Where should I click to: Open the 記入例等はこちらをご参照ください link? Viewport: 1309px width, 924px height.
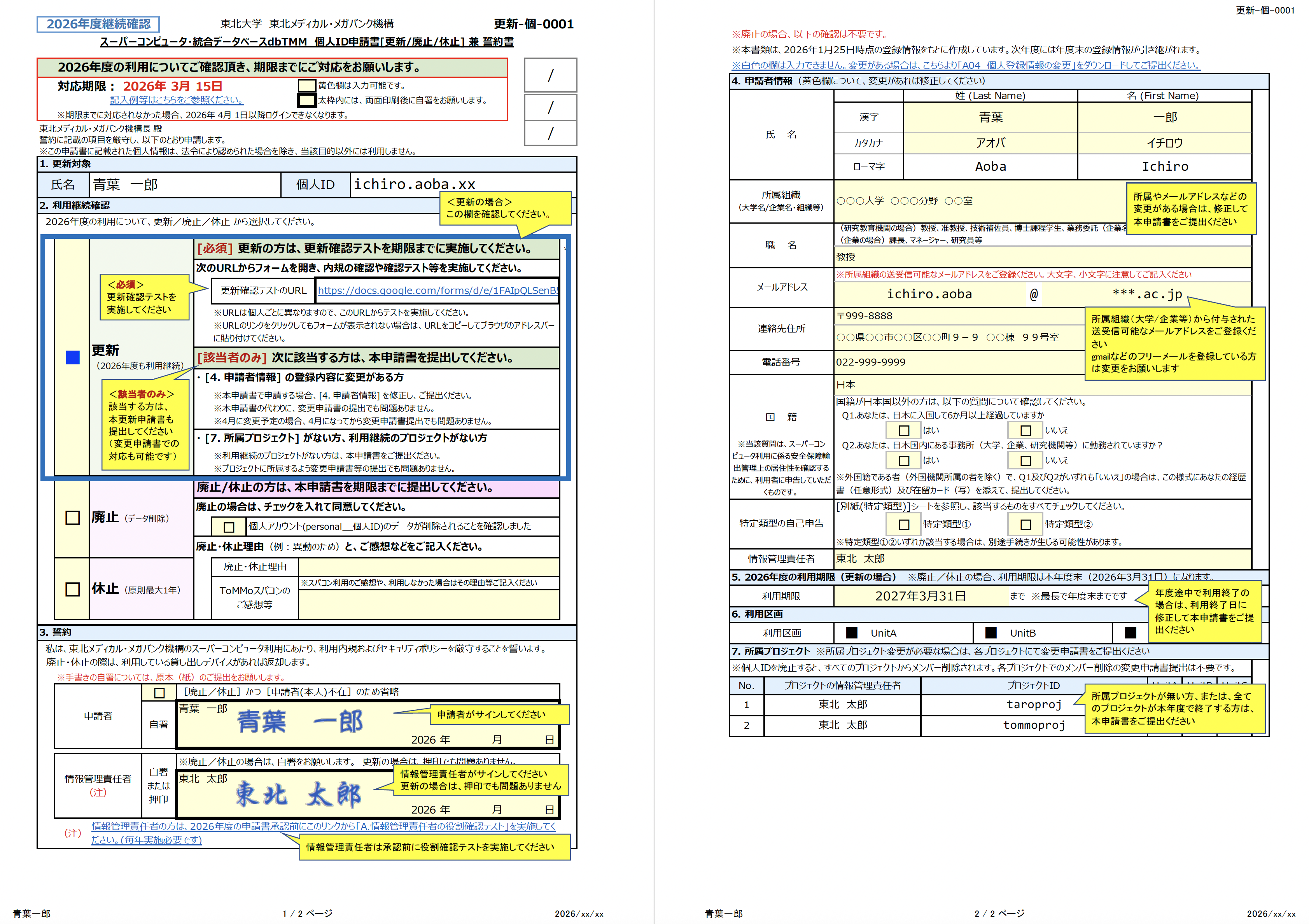[177, 100]
